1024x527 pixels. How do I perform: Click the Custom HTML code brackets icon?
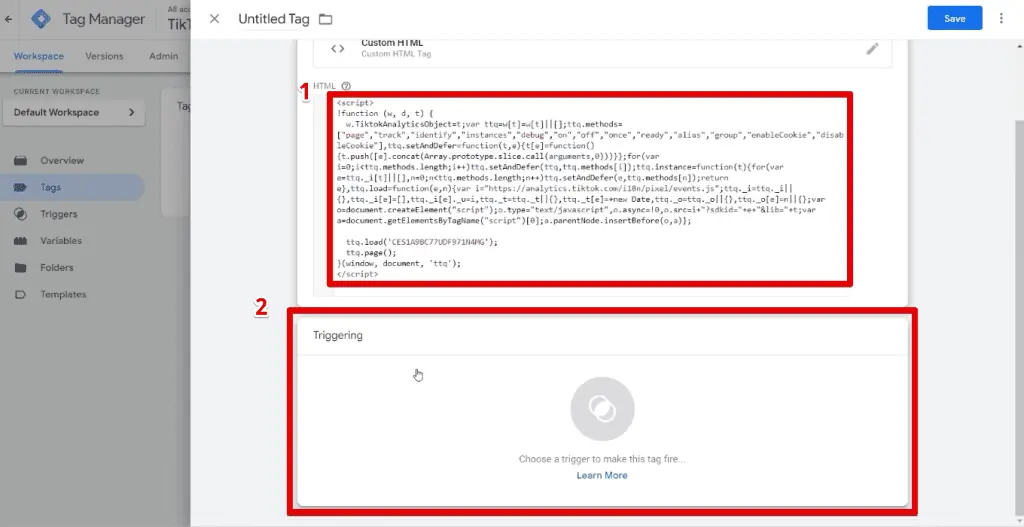click(x=337, y=48)
